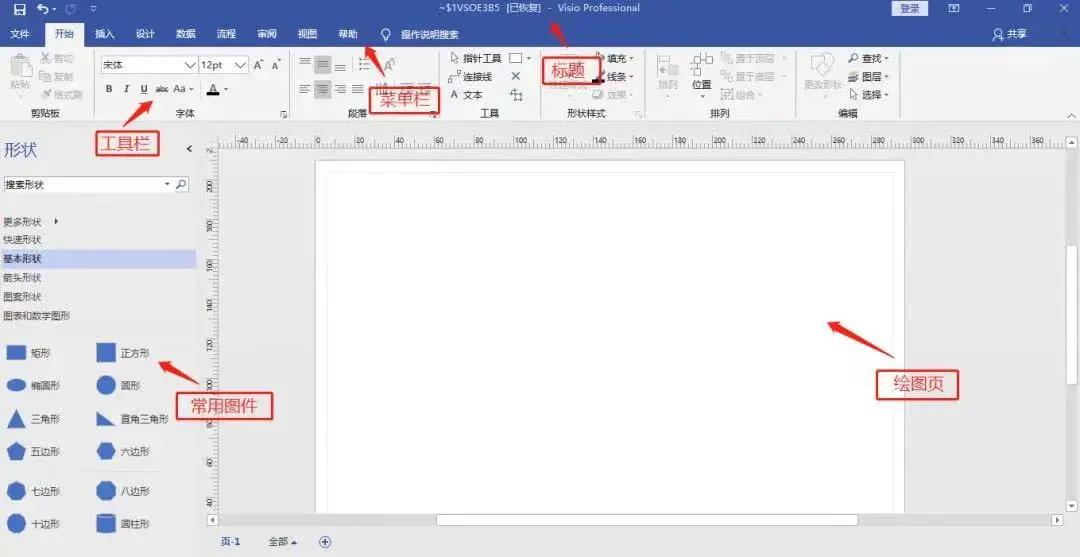Add a new page with plus icon
Image resolution: width=1080 pixels, height=557 pixels.
coord(324,542)
